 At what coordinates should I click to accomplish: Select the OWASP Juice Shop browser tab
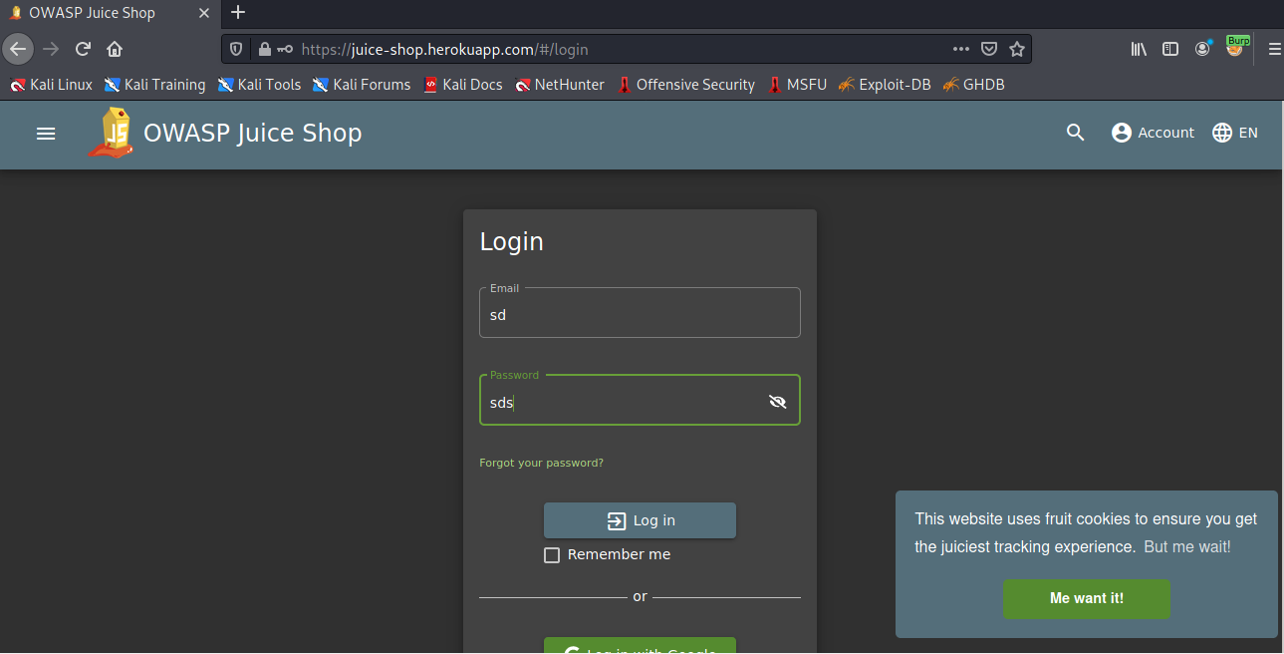point(109,13)
